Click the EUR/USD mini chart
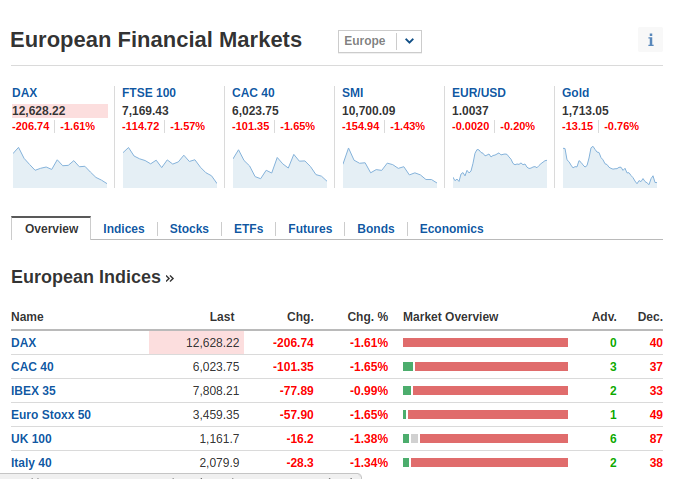The image size is (679, 479). [500, 167]
